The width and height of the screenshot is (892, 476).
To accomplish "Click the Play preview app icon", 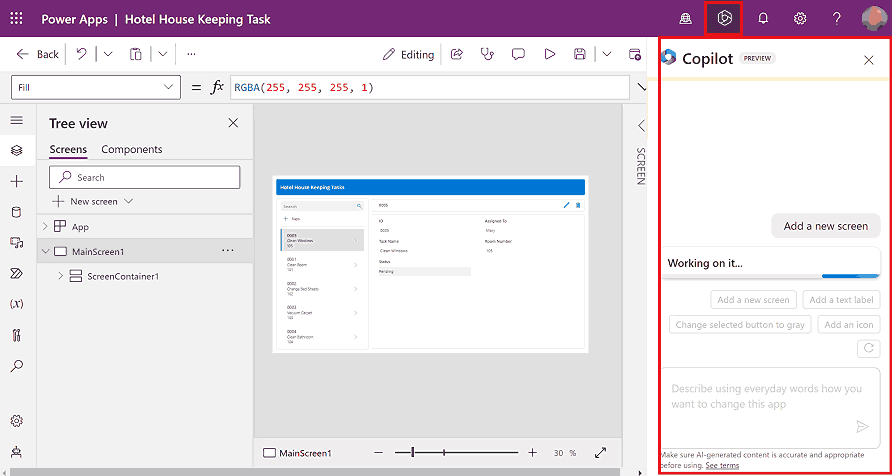I will click(549, 54).
